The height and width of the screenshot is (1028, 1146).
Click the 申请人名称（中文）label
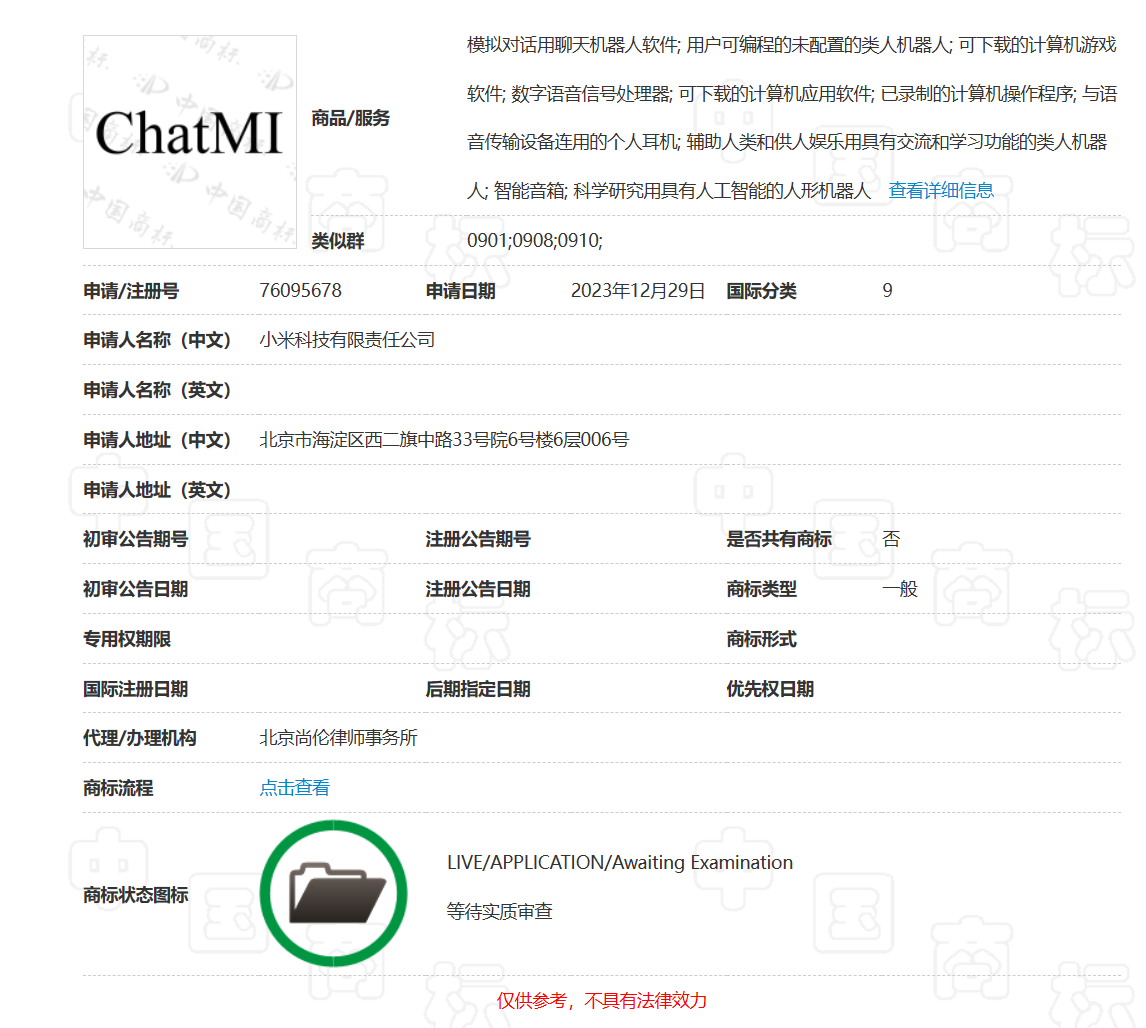click(157, 340)
